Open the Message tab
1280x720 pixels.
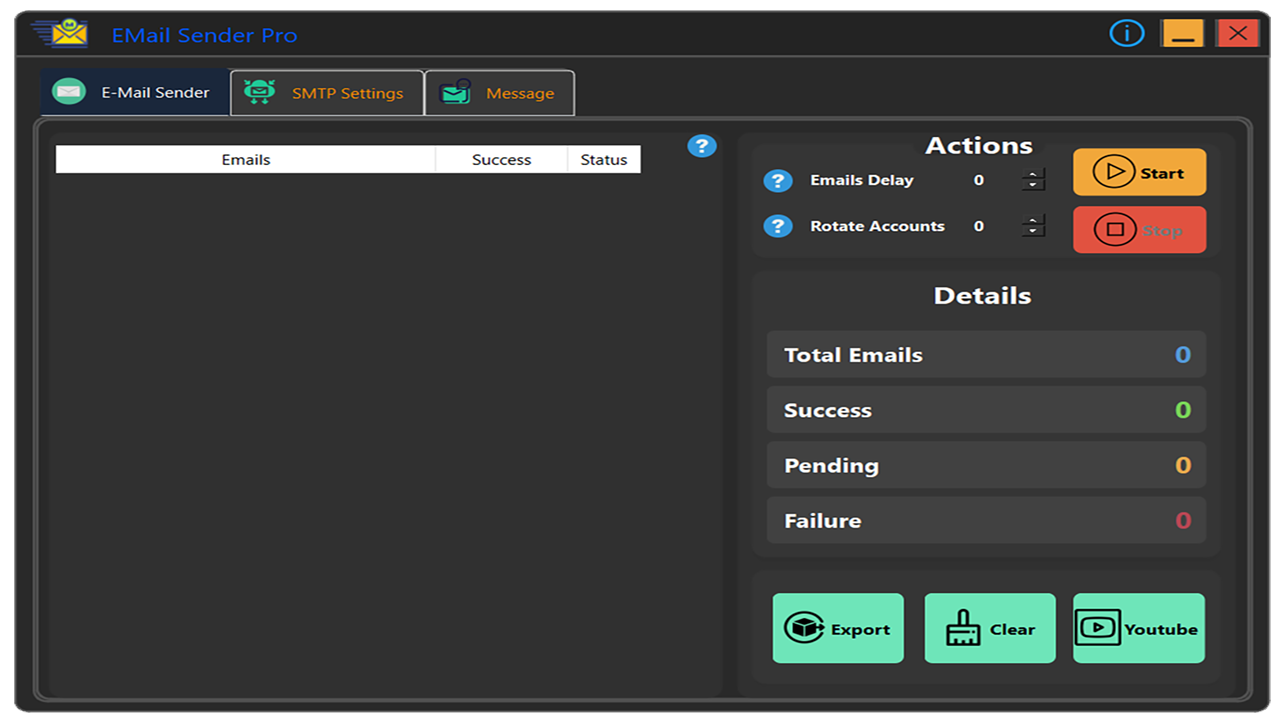tap(500, 92)
